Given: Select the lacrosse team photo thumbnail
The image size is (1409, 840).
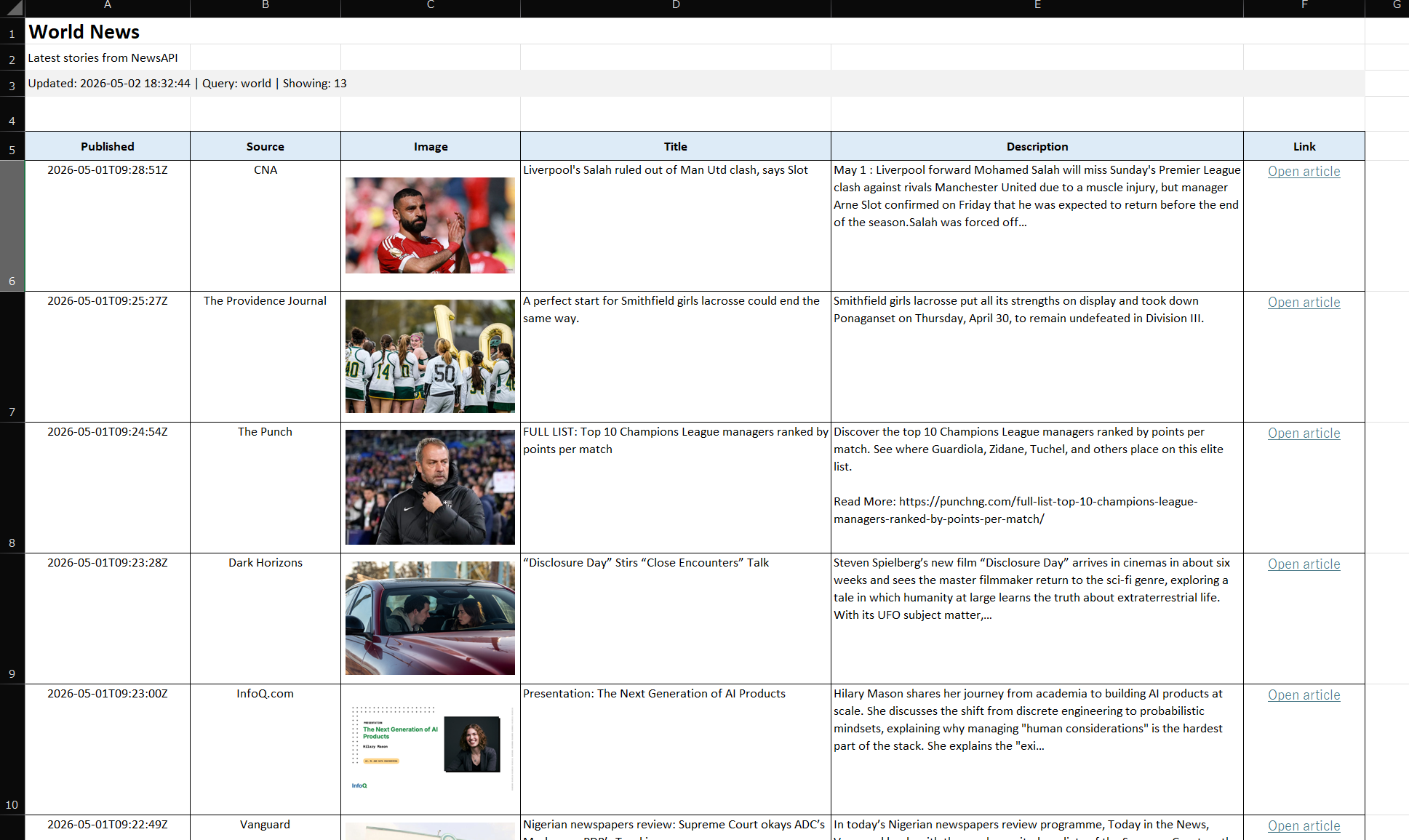Looking at the screenshot, I should [x=430, y=356].
